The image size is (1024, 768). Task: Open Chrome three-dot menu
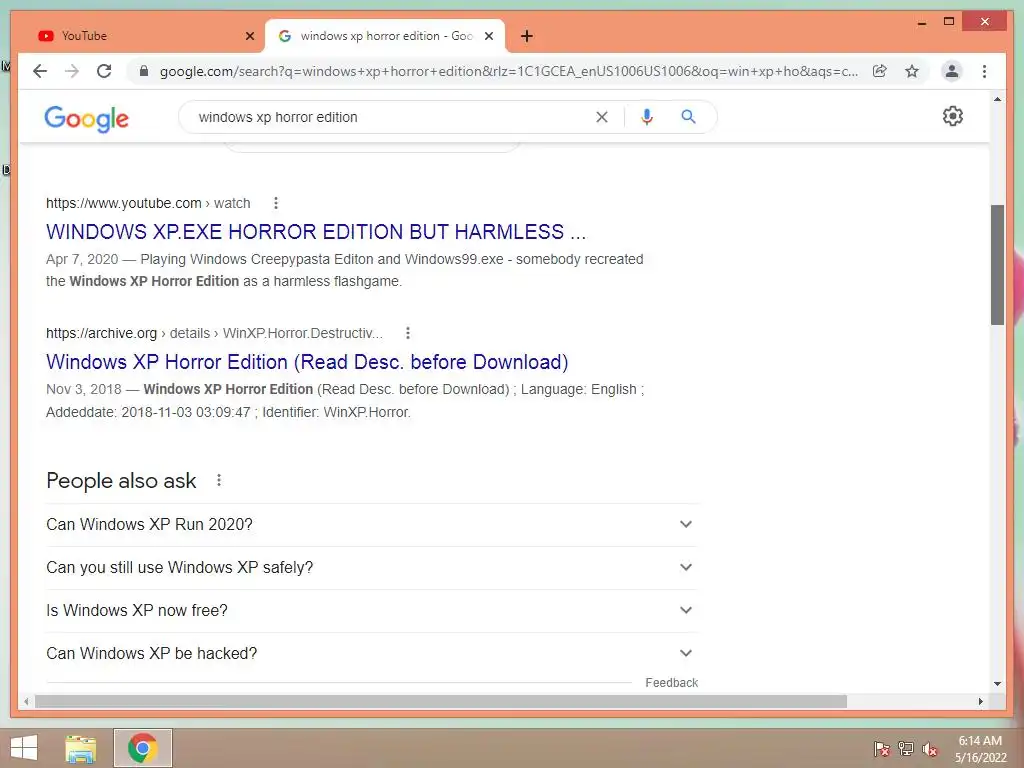[x=984, y=71]
